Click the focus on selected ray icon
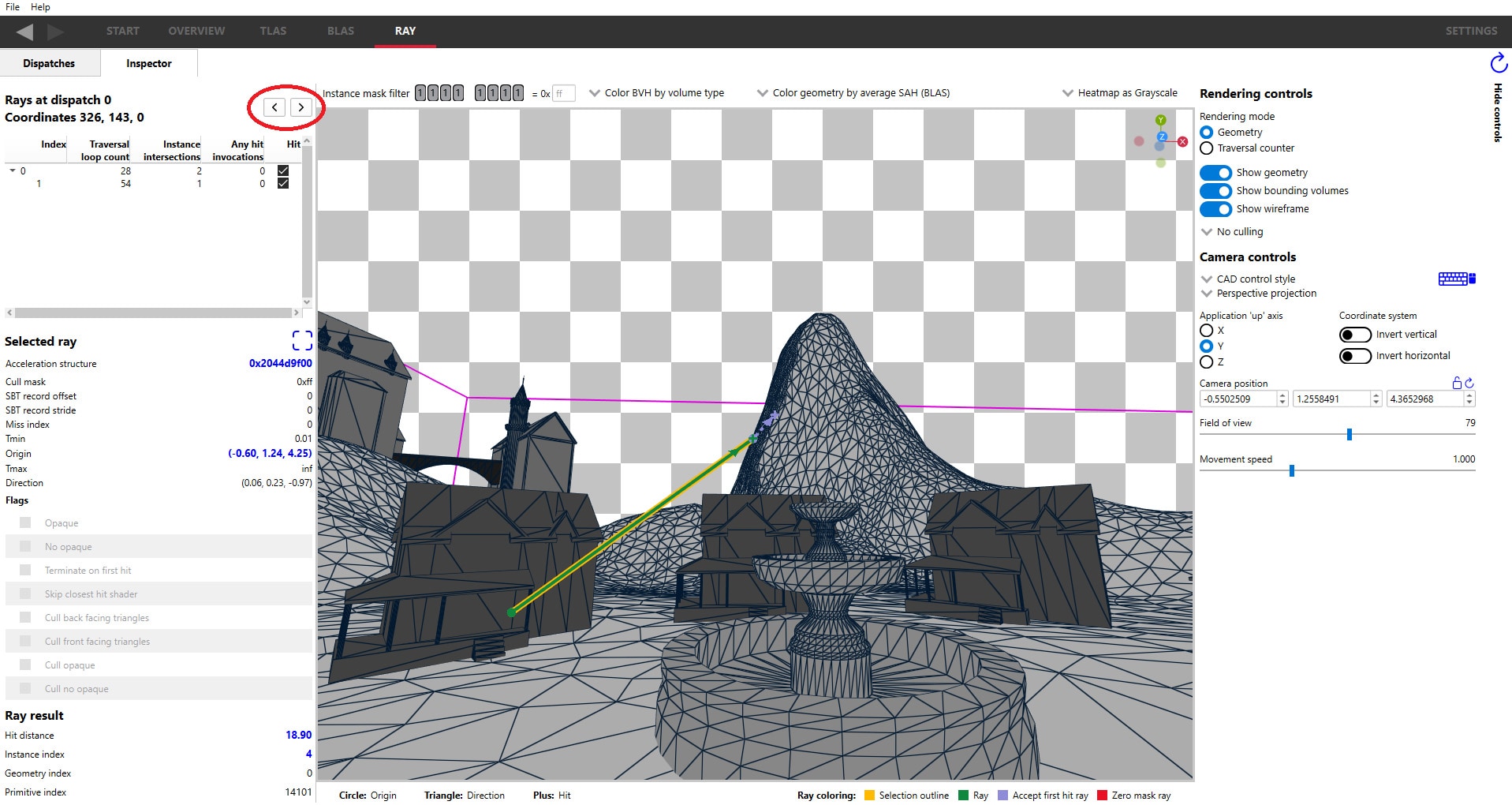1512x805 pixels. click(302, 340)
